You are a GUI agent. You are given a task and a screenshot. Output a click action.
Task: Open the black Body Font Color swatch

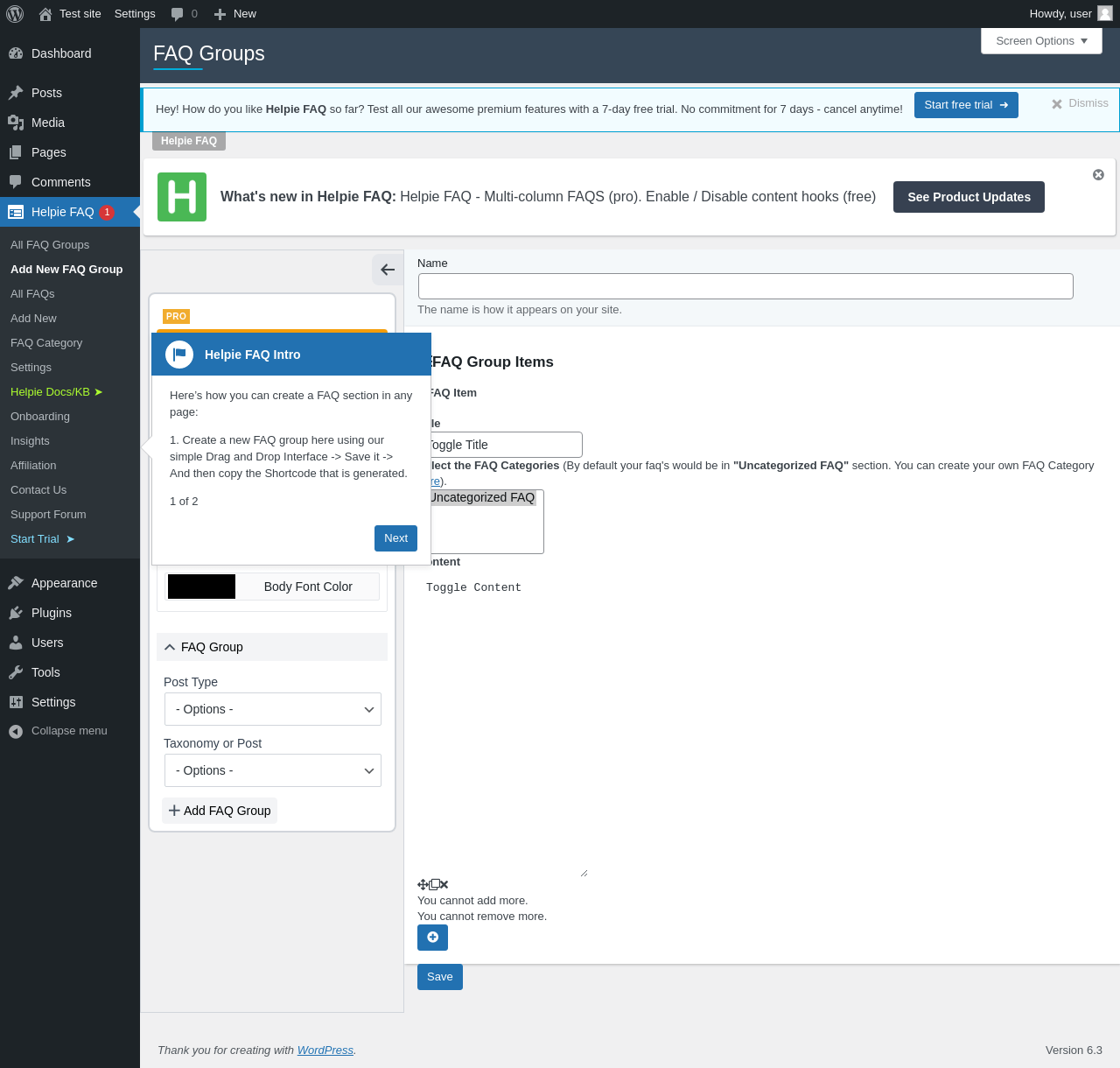pyautogui.click(x=201, y=587)
